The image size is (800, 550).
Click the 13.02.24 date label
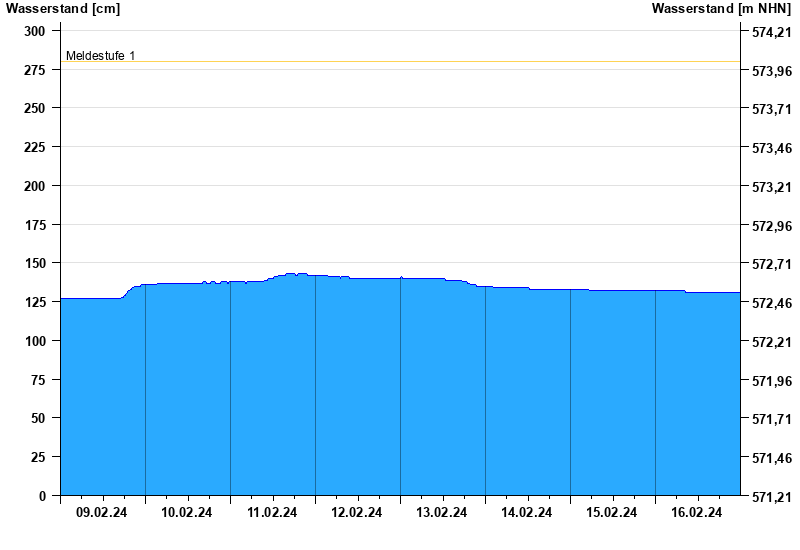coord(442,513)
